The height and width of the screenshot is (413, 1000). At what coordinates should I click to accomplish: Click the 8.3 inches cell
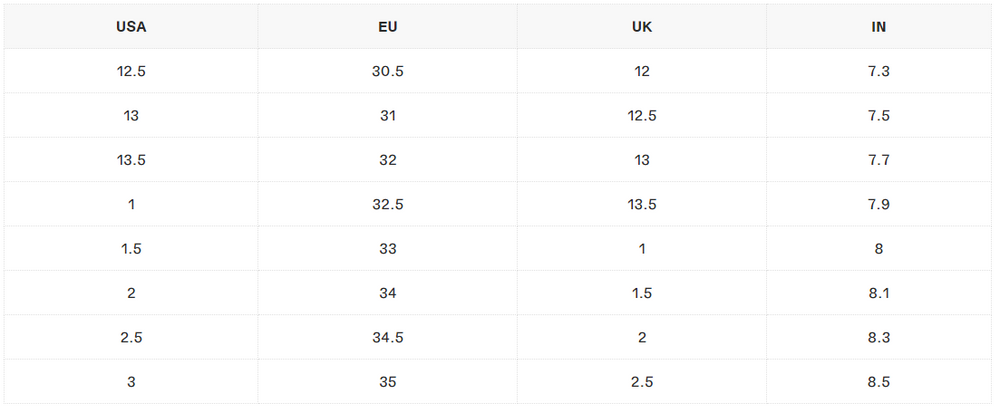coord(879,338)
